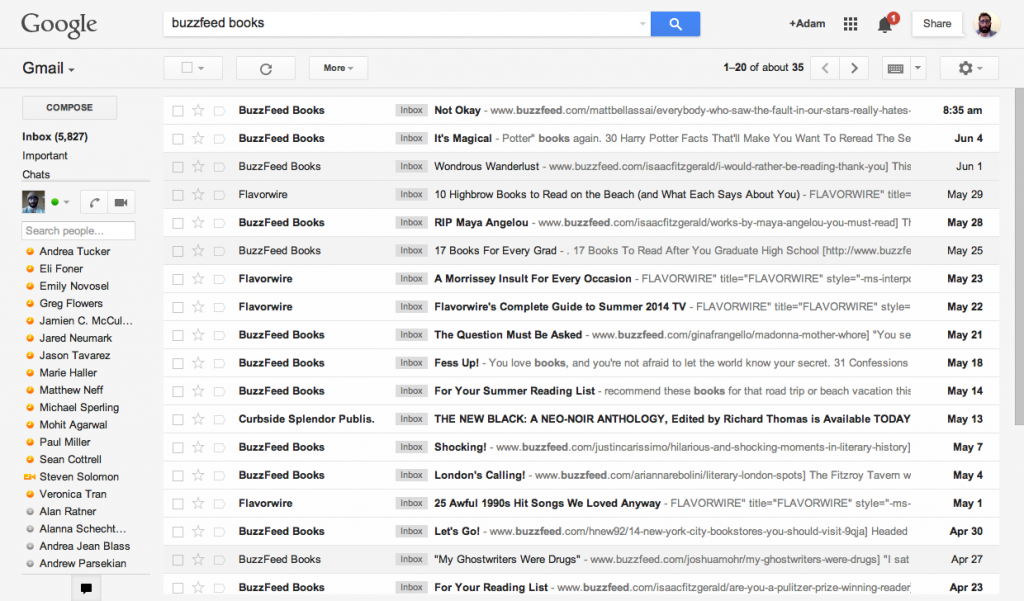Open the Settings gear dropdown

pyautogui.click(x=969, y=68)
